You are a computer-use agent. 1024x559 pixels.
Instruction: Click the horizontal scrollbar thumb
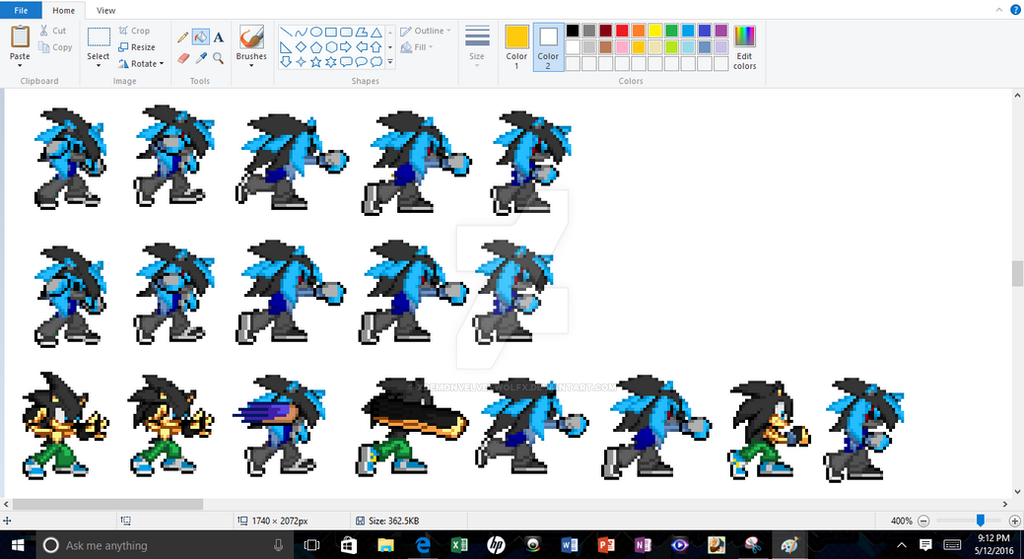[108, 504]
